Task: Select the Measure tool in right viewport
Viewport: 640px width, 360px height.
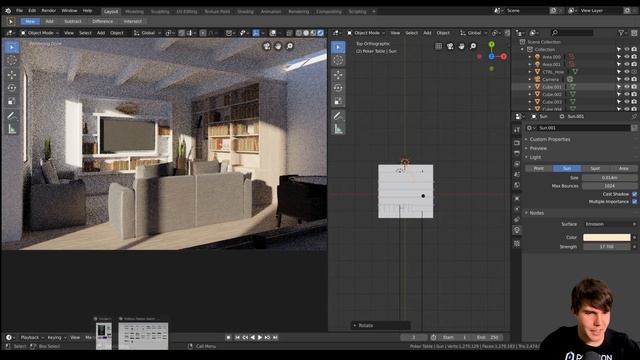Action: pos(338,129)
